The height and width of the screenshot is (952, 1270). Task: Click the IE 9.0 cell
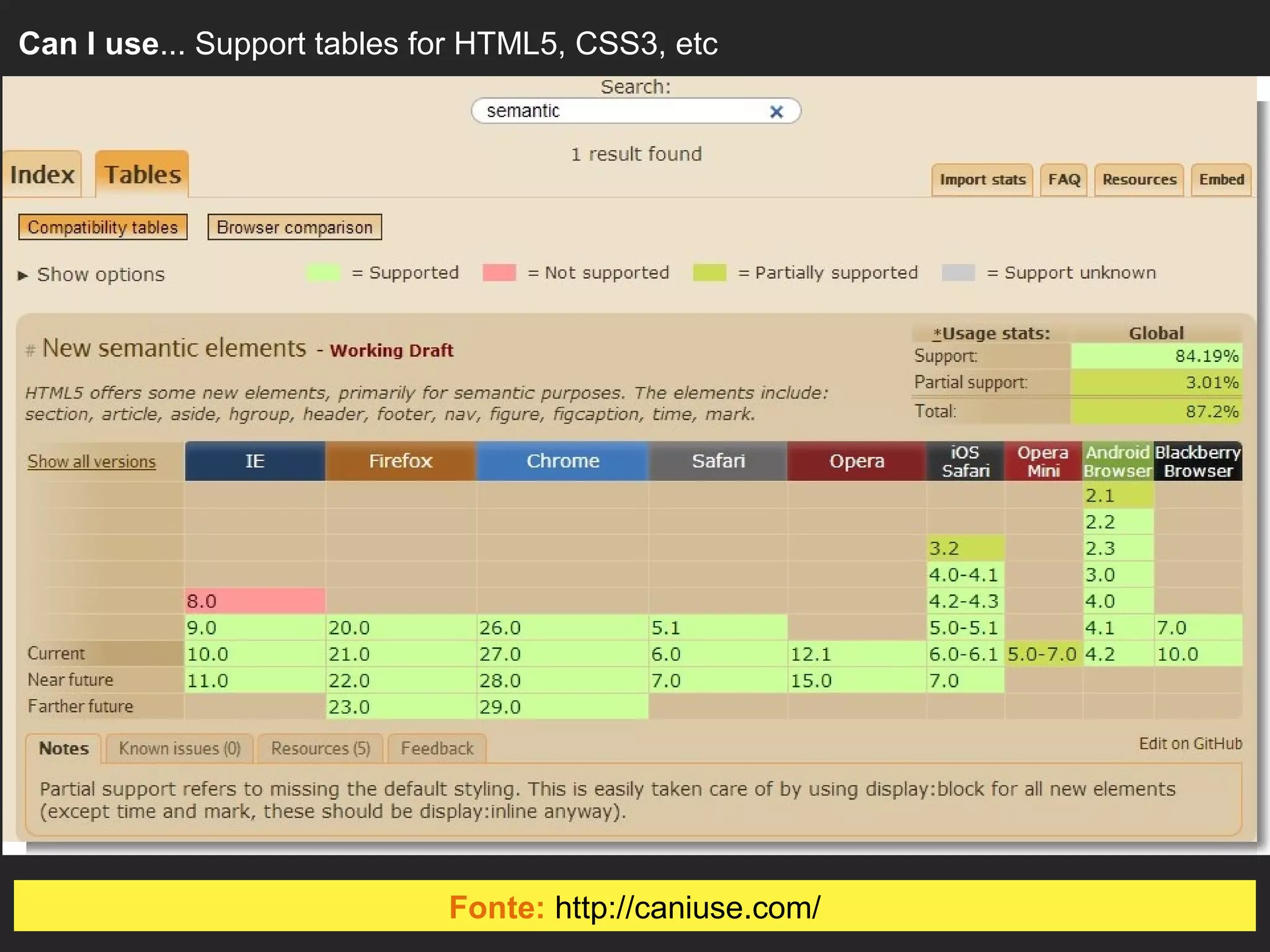coord(255,627)
